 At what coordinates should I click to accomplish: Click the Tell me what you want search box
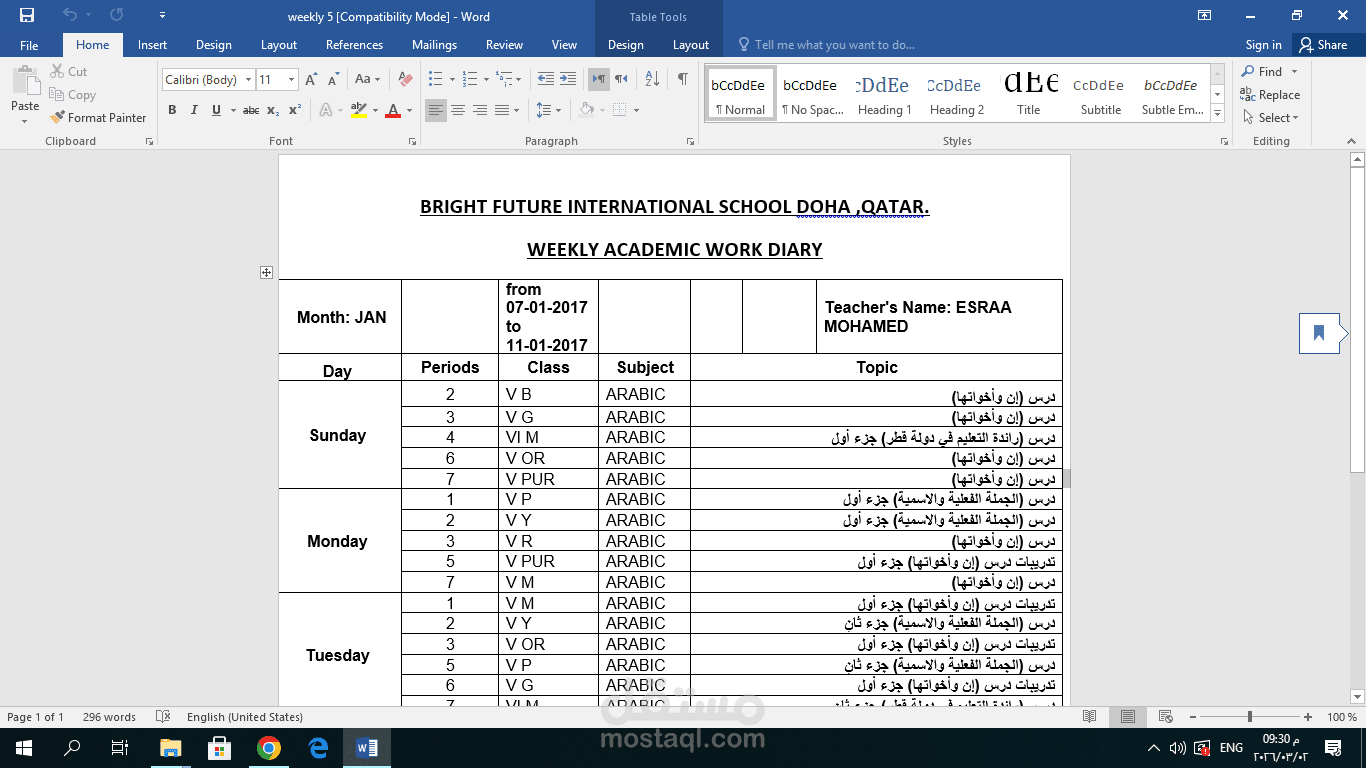coord(834,45)
